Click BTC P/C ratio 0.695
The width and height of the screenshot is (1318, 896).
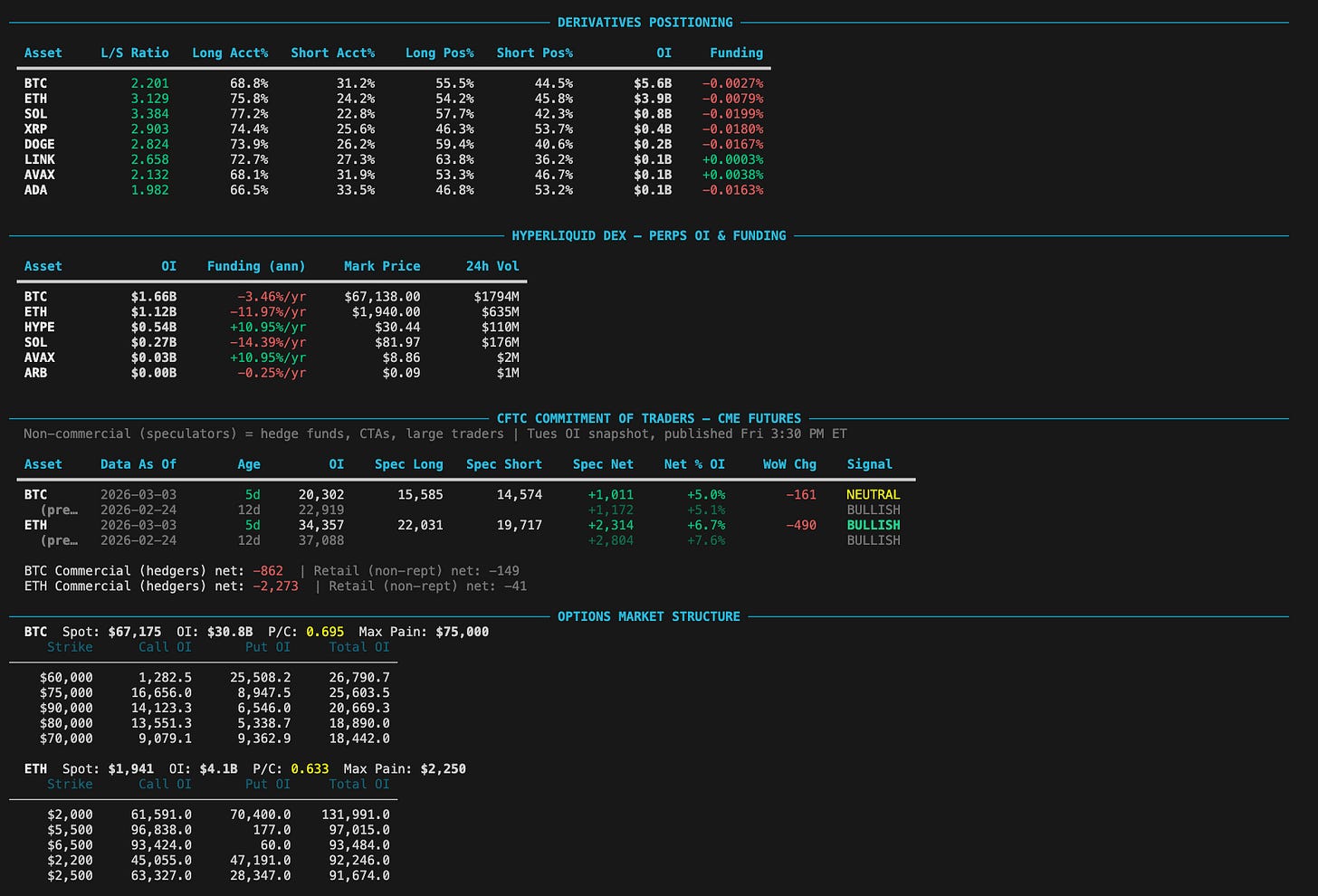(325, 632)
